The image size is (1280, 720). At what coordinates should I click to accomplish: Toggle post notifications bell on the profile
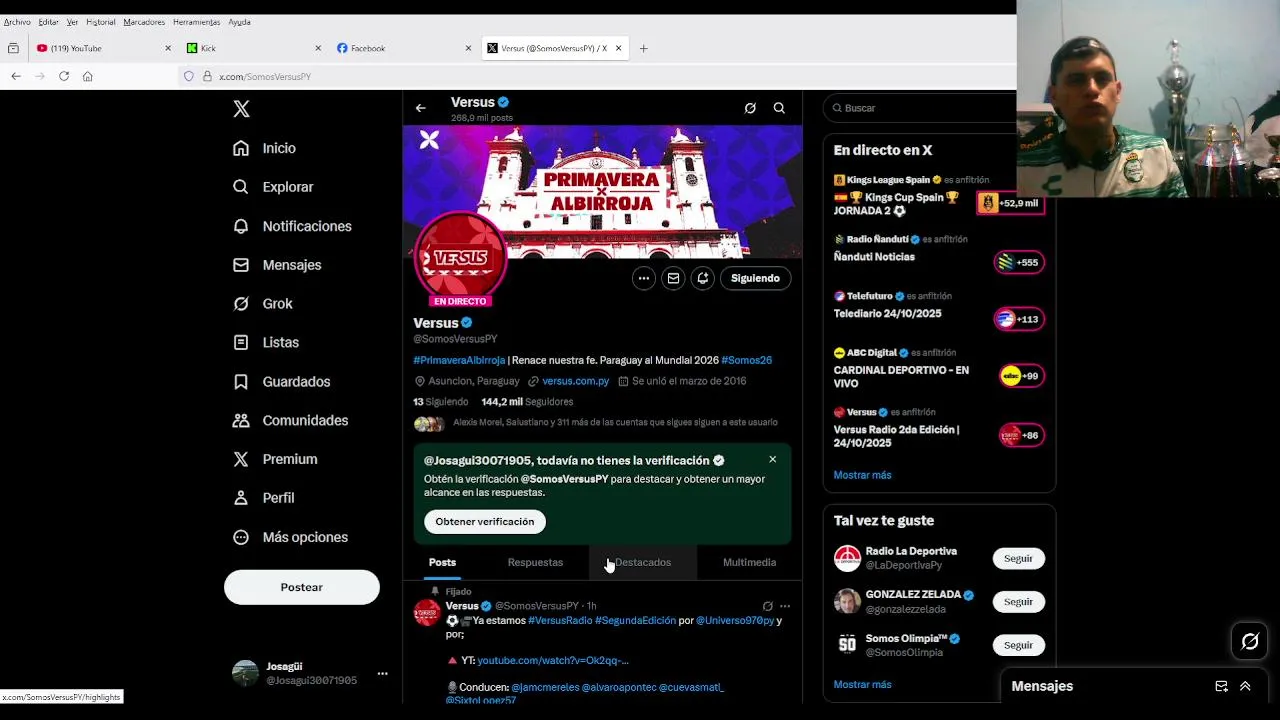pos(703,278)
